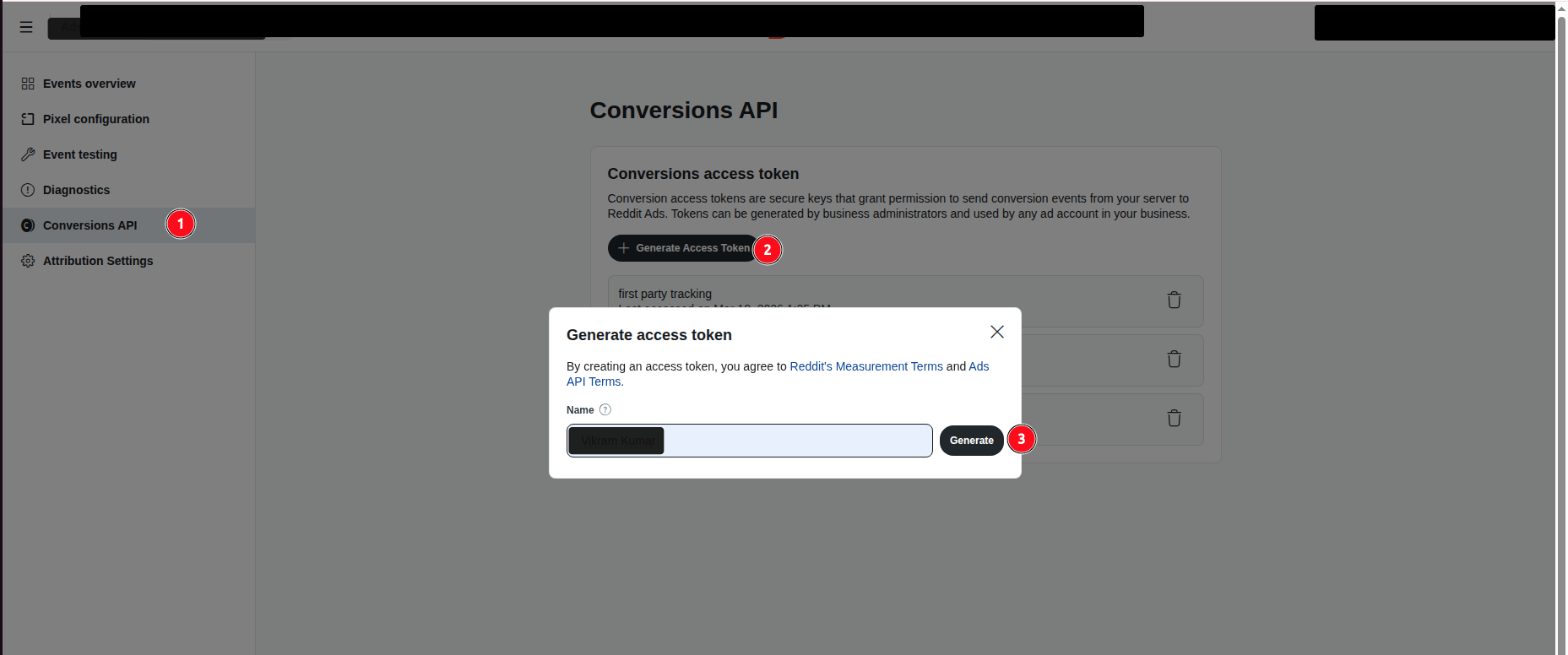Delete the second token in list

1174,360
